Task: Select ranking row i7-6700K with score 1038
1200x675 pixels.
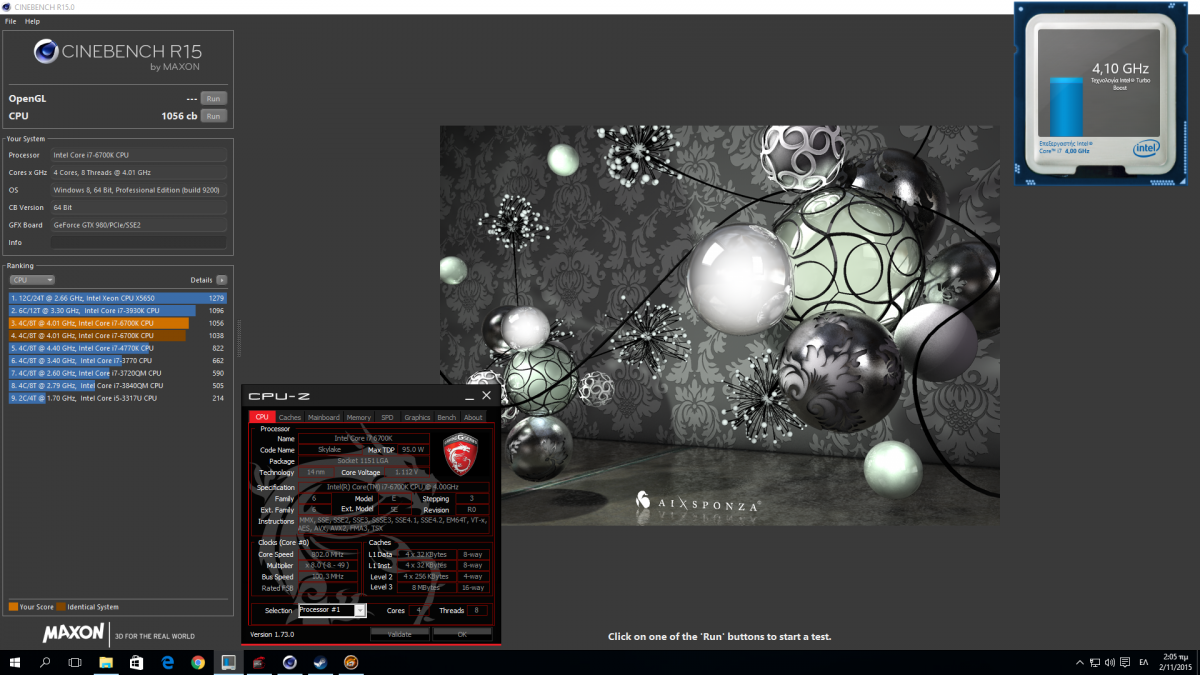Action: [118, 335]
